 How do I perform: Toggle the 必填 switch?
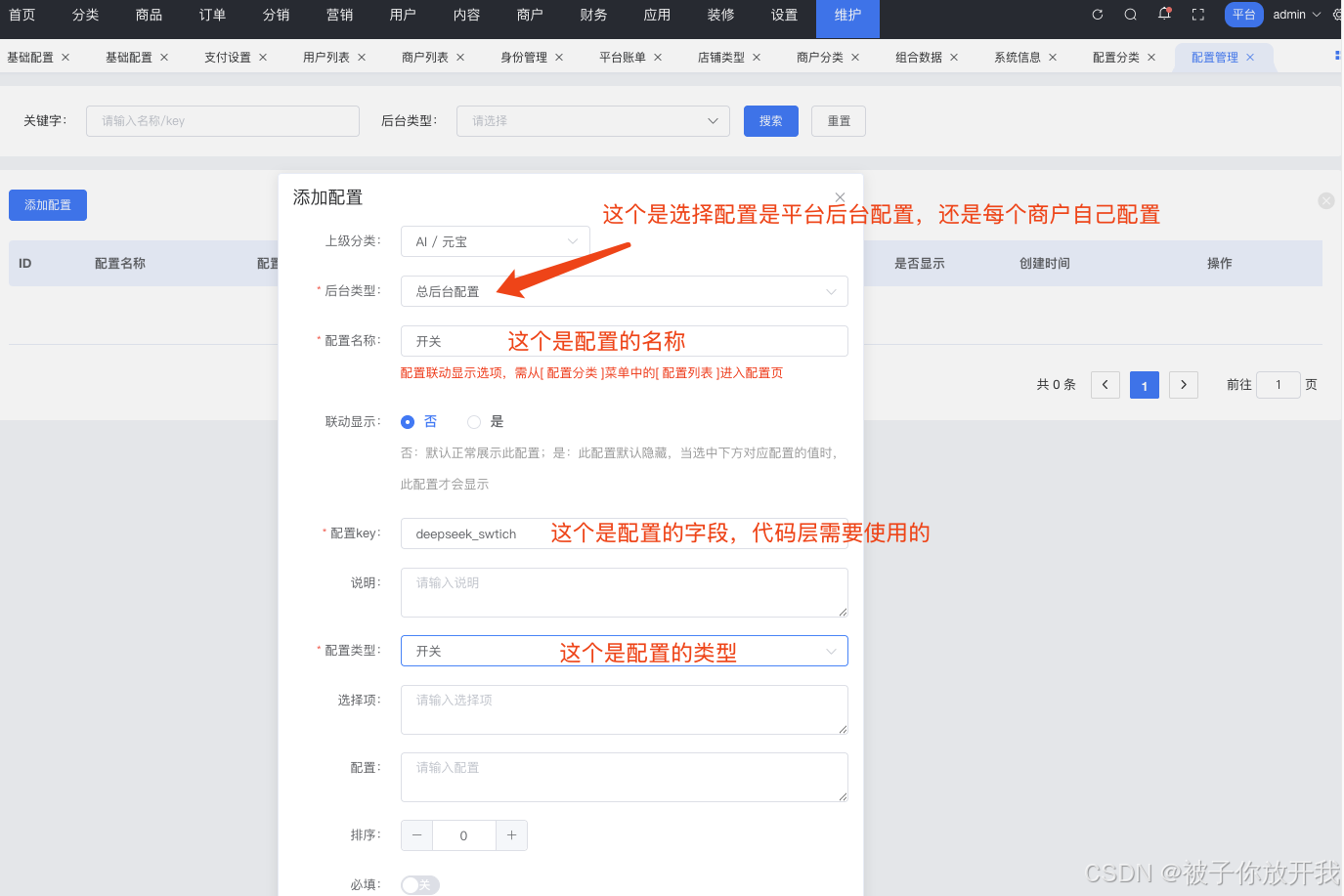click(420, 885)
